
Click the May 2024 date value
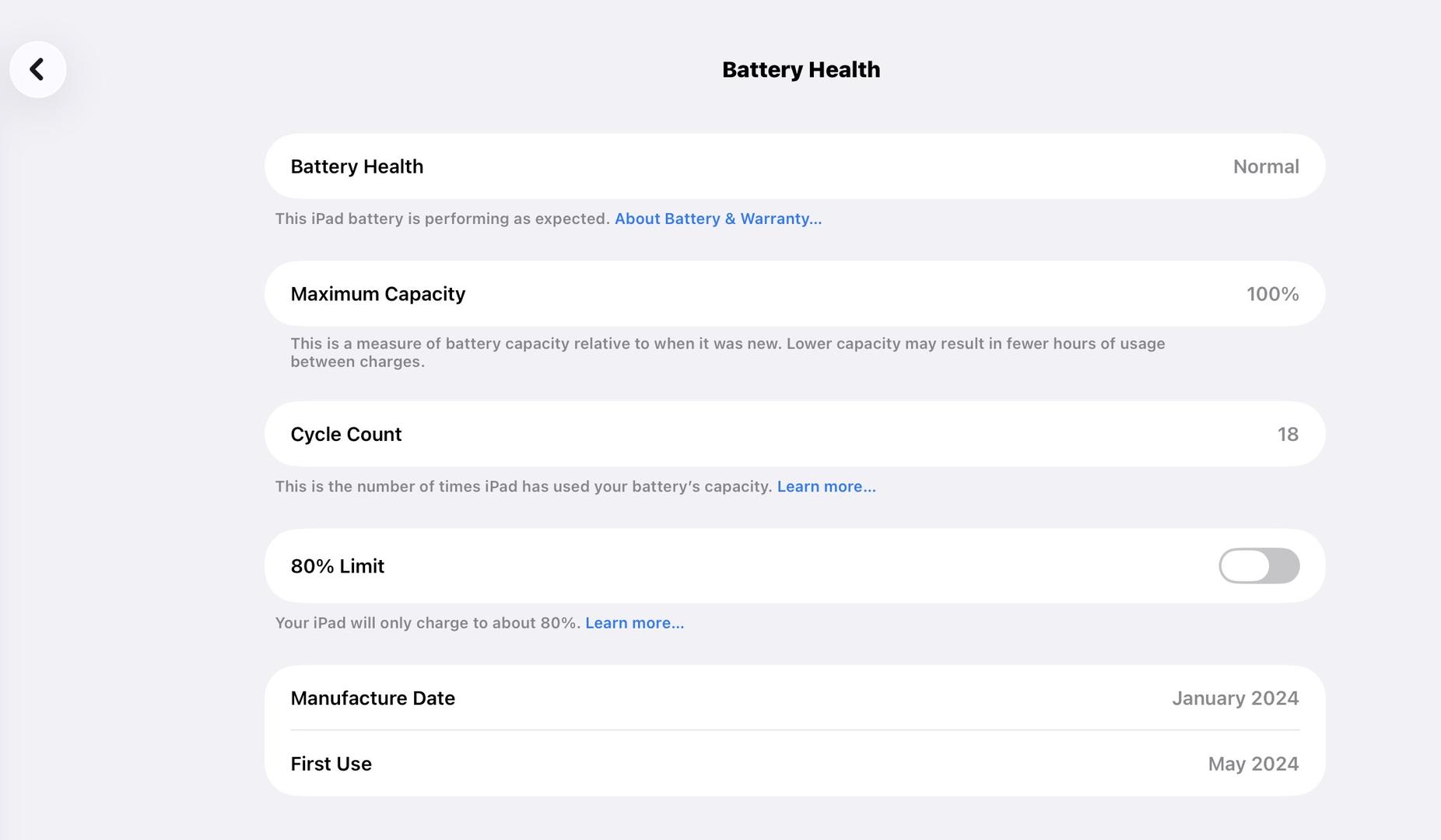pyautogui.click(x=1253, y=764)
